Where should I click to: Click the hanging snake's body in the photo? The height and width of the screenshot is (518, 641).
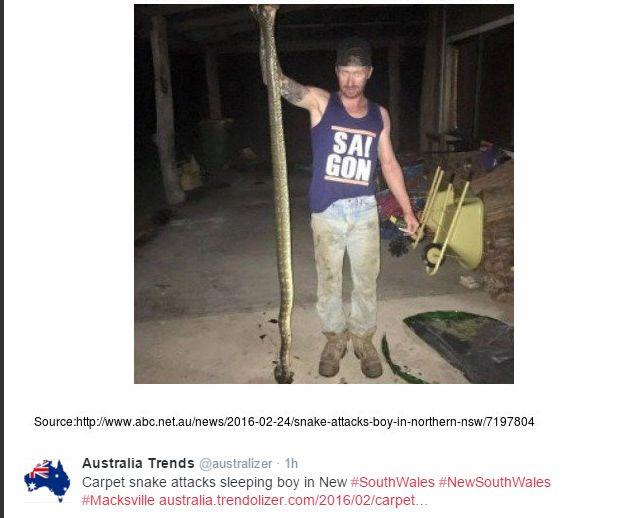pos(278,192)
